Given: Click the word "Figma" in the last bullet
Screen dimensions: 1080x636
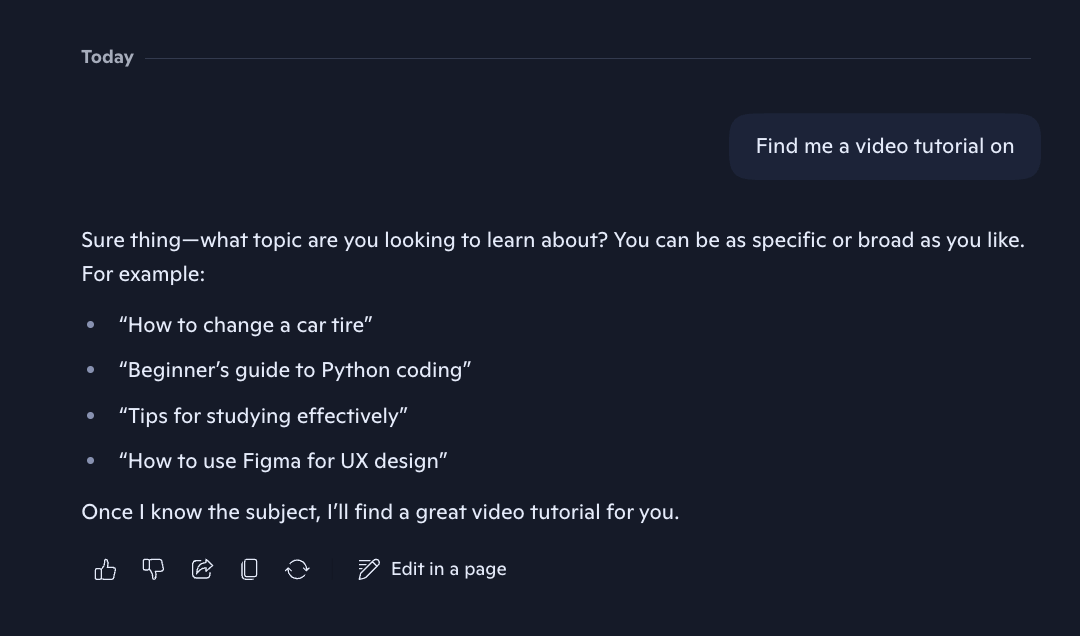Looking at the screenshot, I should point(268,461).
